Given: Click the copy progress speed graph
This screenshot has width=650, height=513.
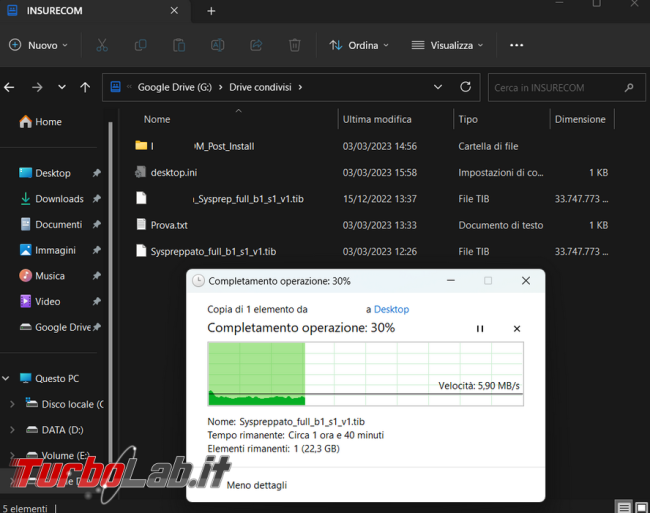Looking at the screenshot, I should click(365, 374).
